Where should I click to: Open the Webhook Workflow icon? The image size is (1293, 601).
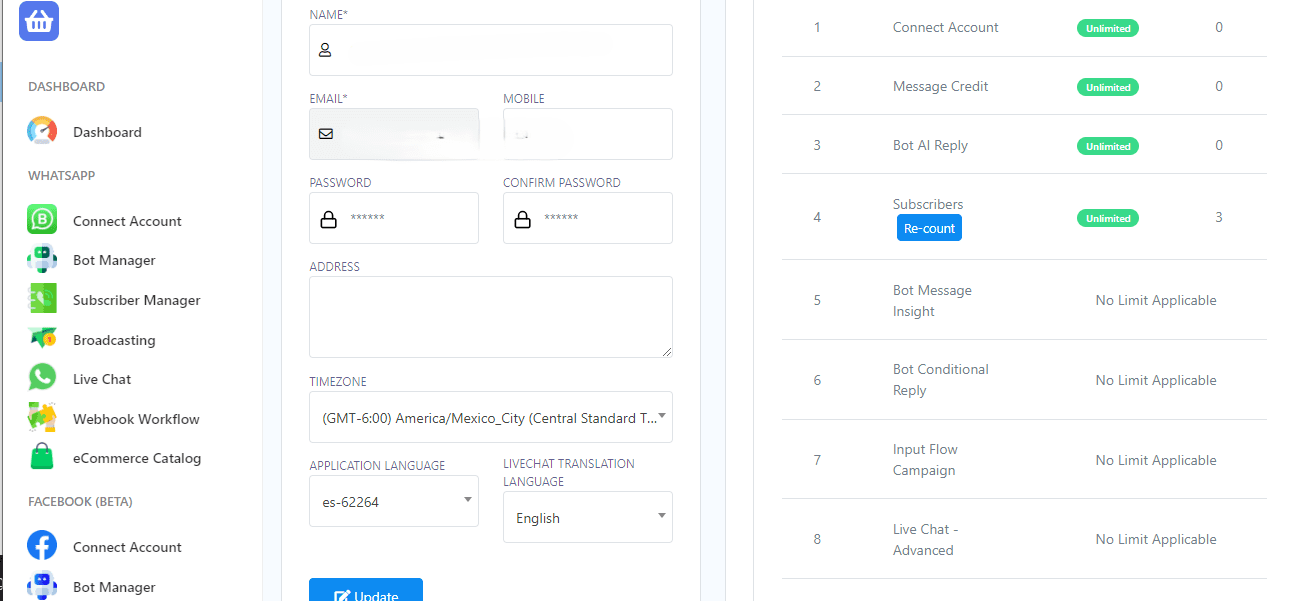tap(42, 419)
